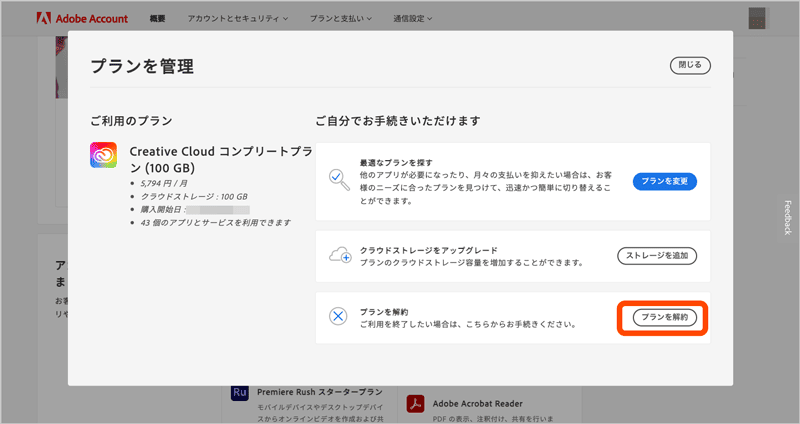Click the X circle icon beside プランを解約

click(x=338, y=317)
